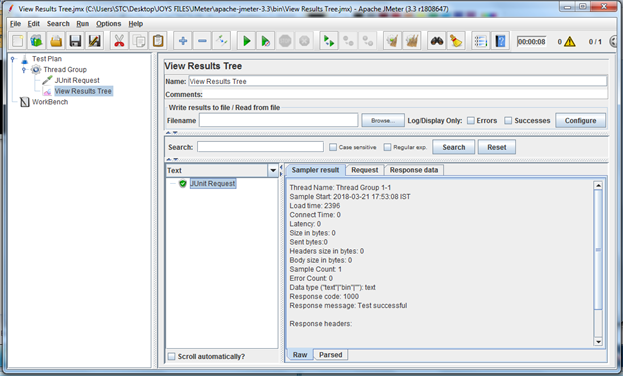Click the Name input field
Image resolution: width=623 pixels, height=376 pixels.
(x=398, y=81)
